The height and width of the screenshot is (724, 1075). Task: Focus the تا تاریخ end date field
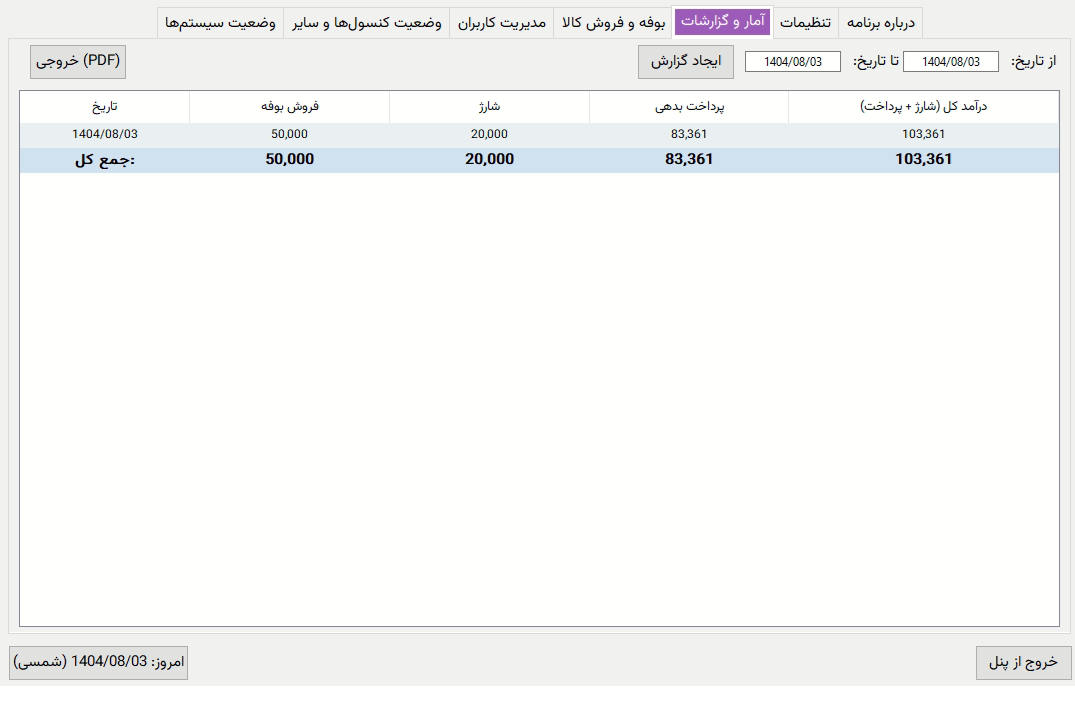point(792,62)
